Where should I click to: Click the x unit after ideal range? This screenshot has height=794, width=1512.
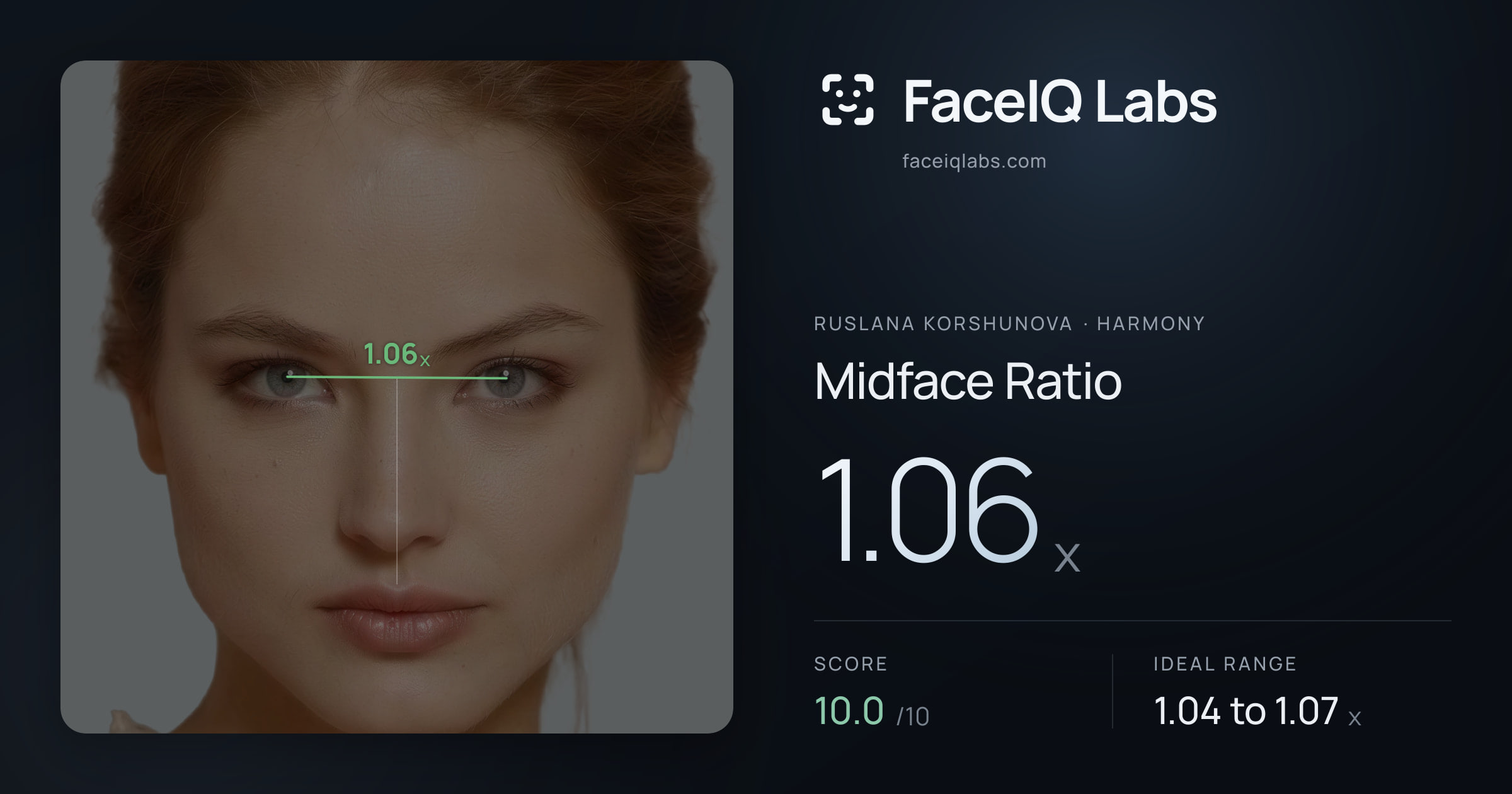(1354, 718)
